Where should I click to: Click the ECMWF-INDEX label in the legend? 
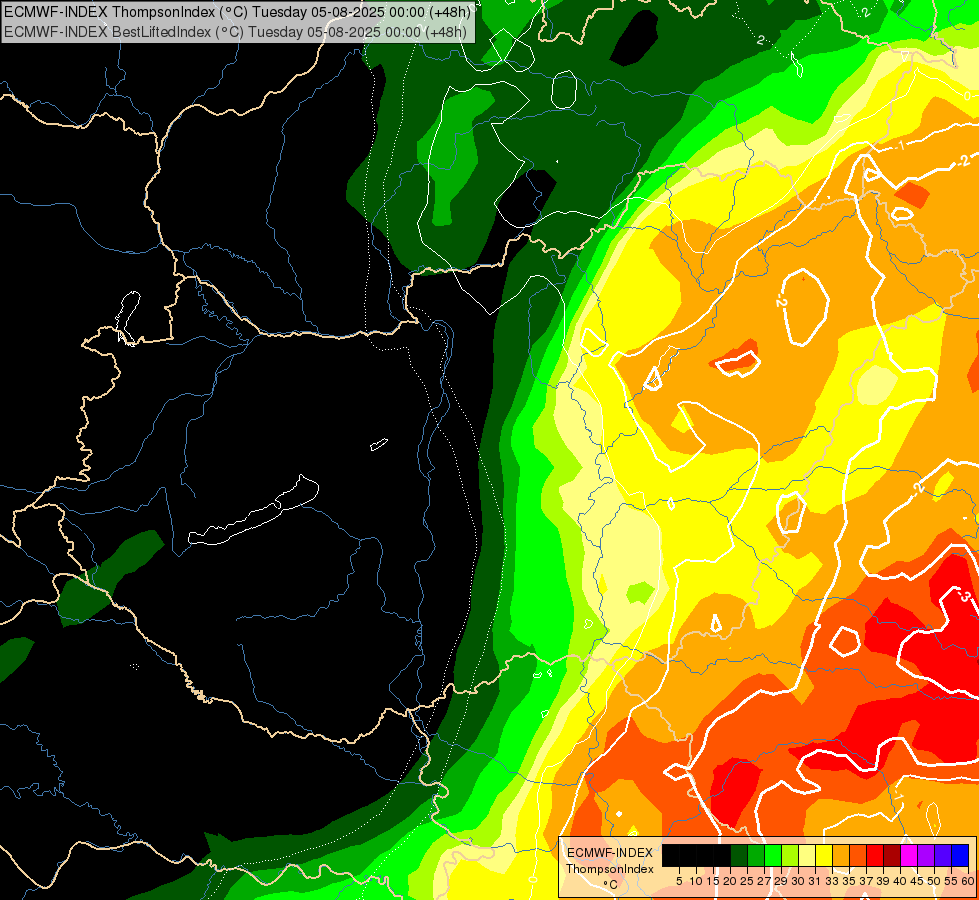[x=610, y=853]
